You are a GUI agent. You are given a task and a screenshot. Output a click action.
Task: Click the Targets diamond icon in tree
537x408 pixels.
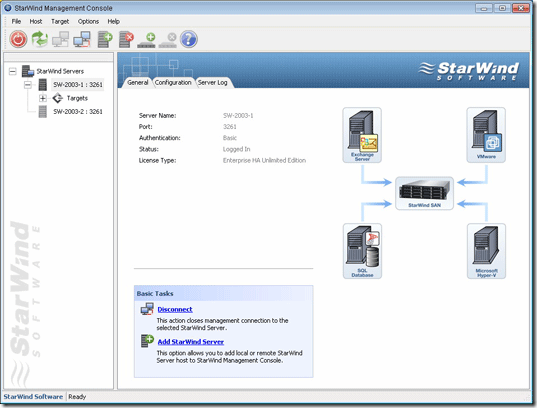(x=58, y=98)
